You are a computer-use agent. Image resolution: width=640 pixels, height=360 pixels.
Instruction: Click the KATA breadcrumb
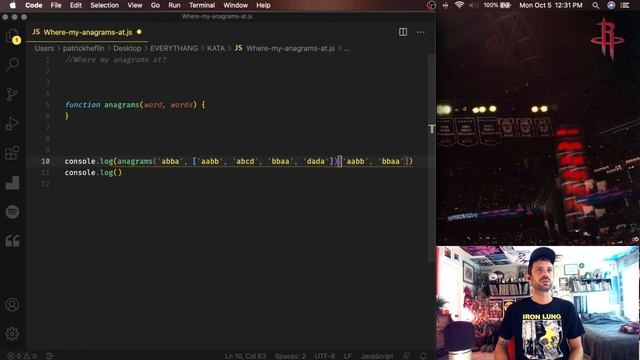click(216, 48)
